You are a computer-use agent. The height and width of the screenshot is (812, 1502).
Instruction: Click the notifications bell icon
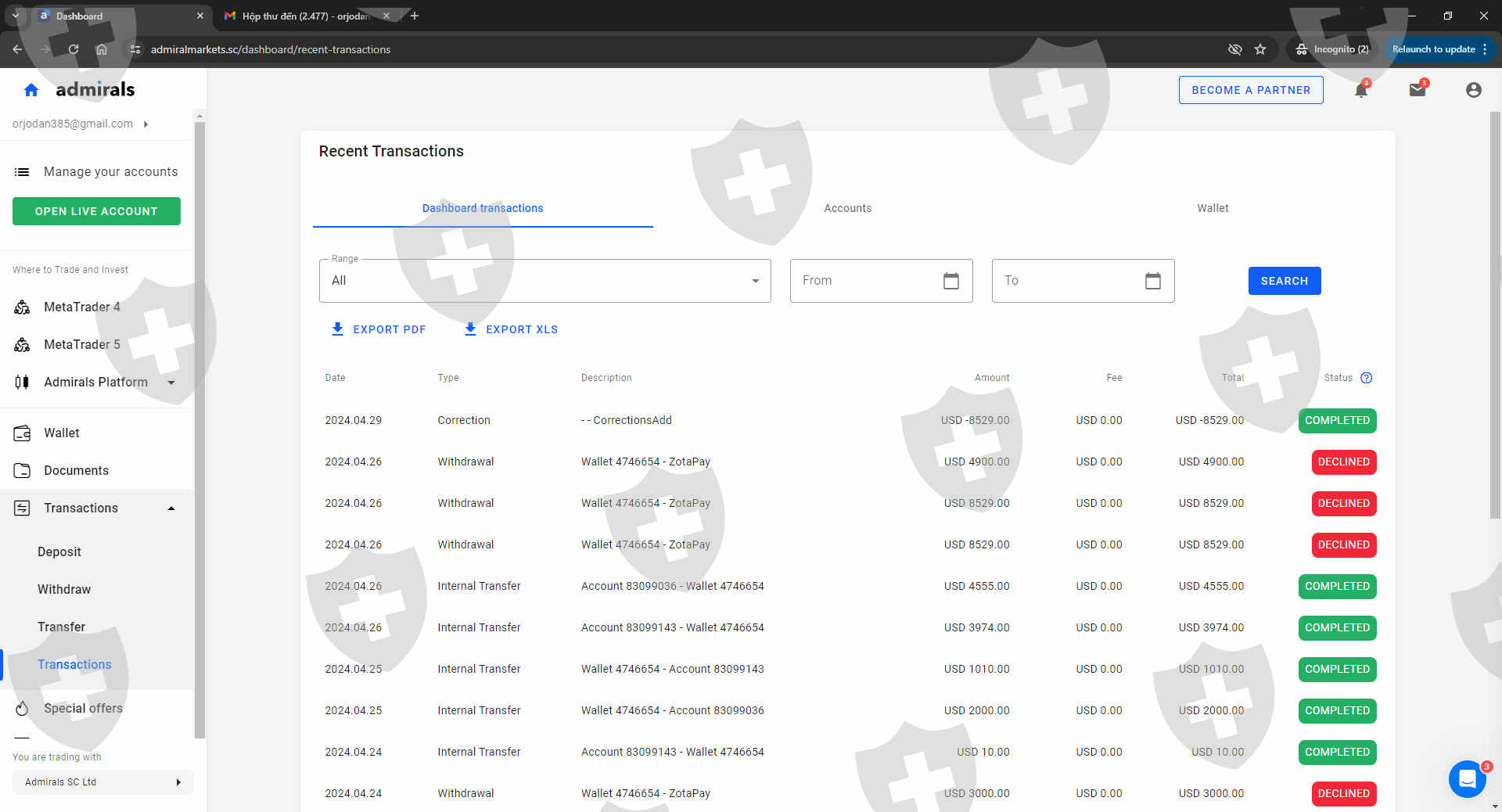pos(1360,91)
